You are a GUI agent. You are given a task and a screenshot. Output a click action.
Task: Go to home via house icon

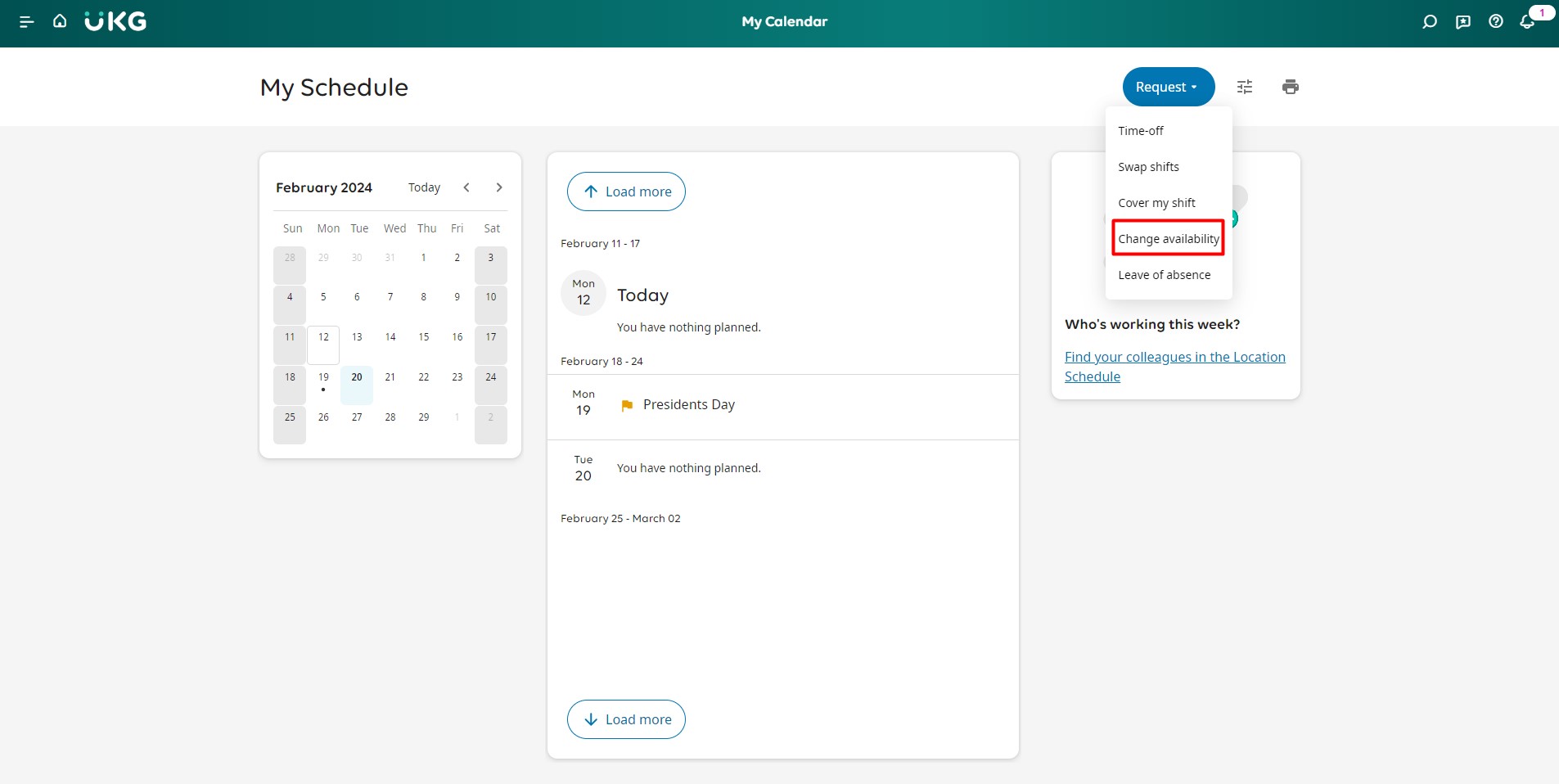(x=60, y=21)
